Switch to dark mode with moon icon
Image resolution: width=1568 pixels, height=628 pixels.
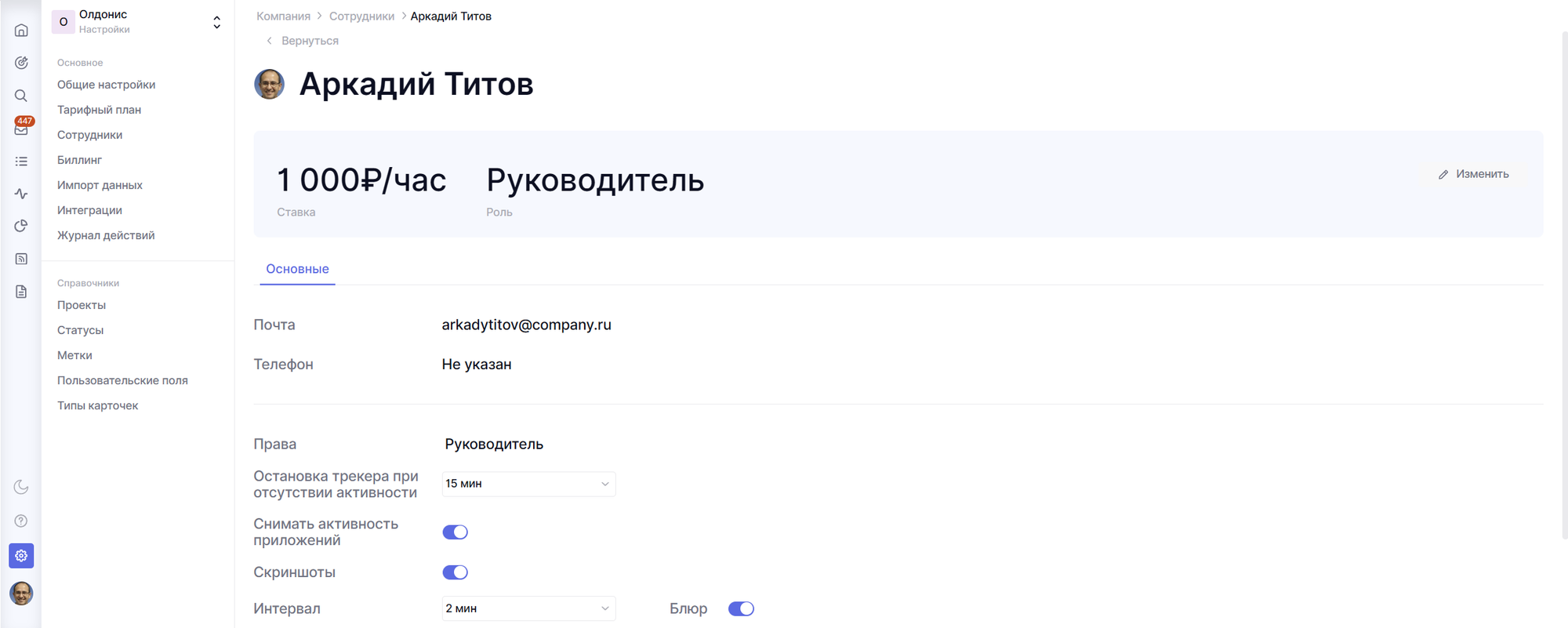[21, 488]
